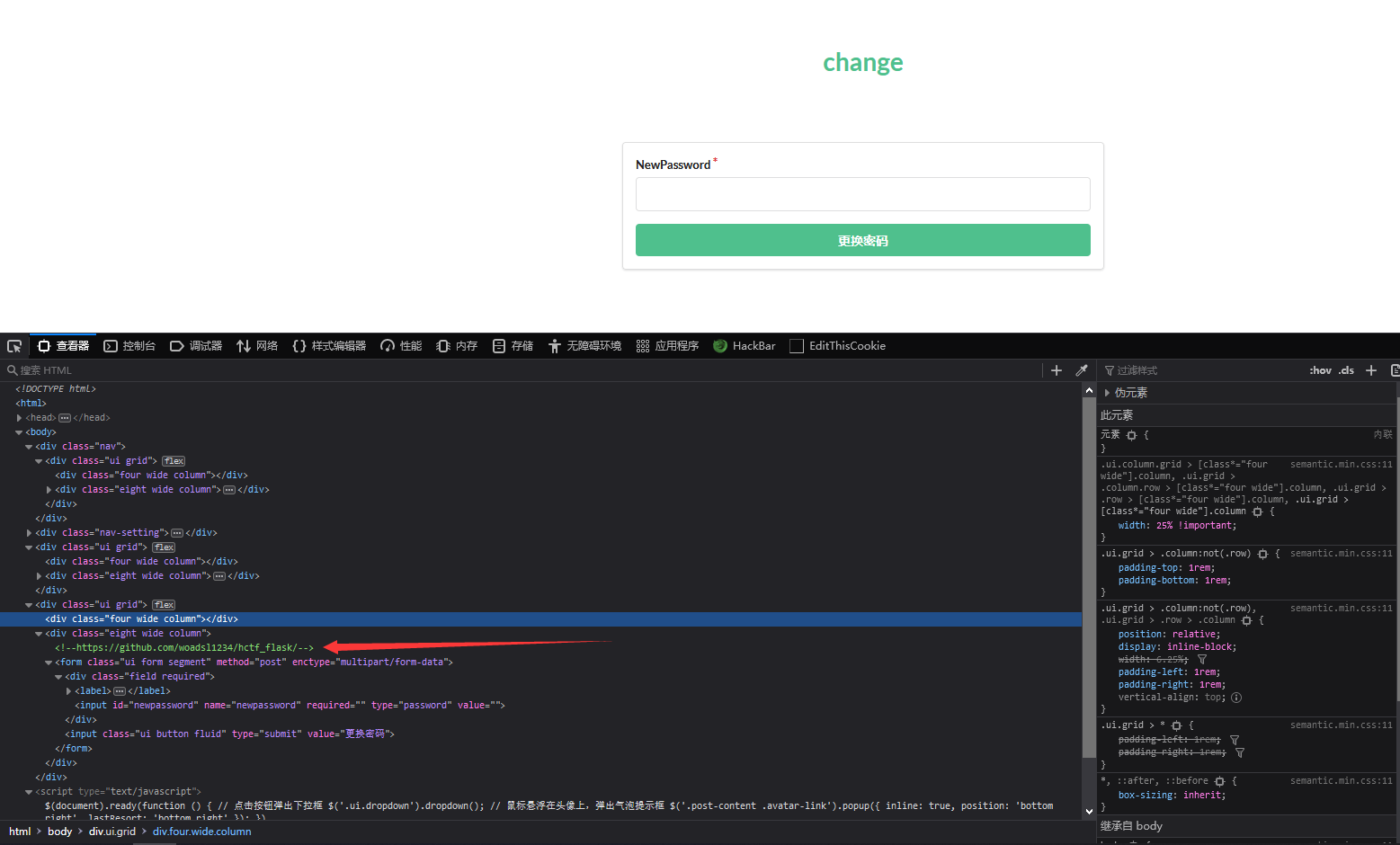Click filter icon next to overridden width: 6.25%
The width and height of the screenshot is (1400, 845).
(x=1202, y=660)
